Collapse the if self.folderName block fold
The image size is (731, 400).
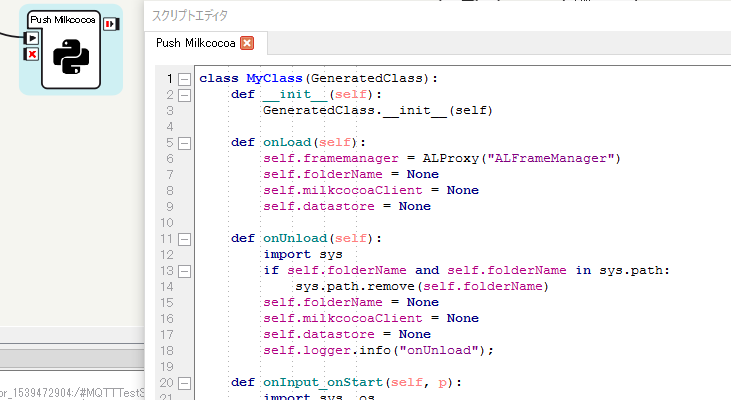click(x=184, y=270)
